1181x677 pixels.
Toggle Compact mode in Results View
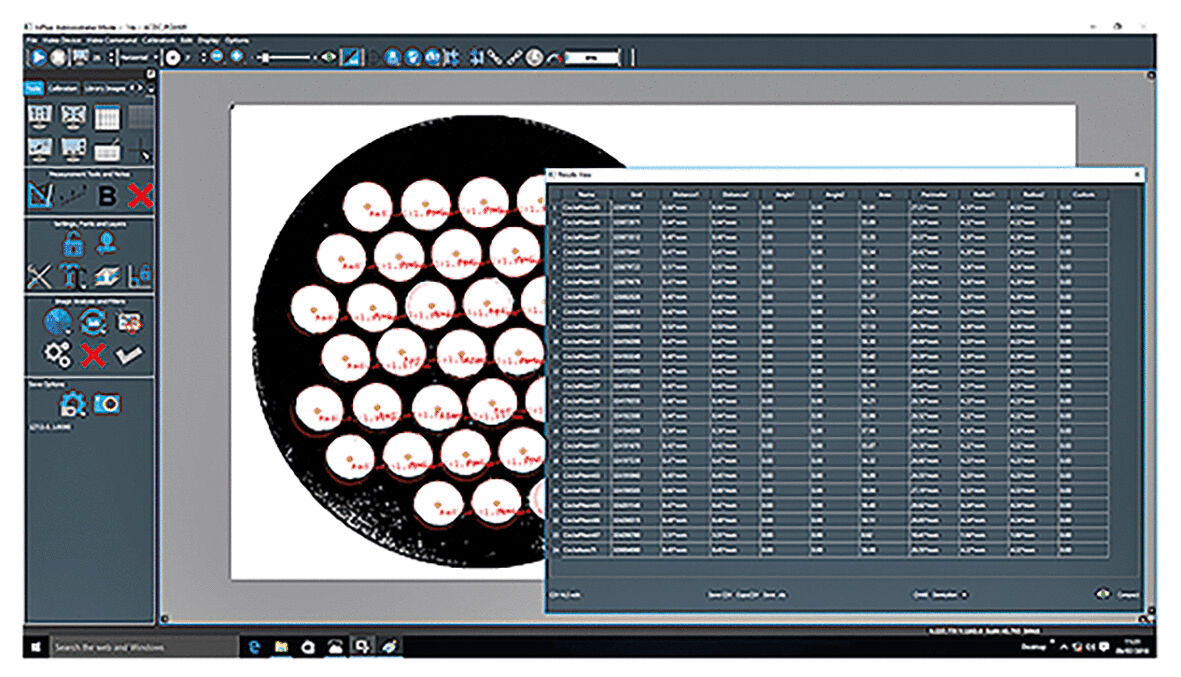click(1128, 595)
